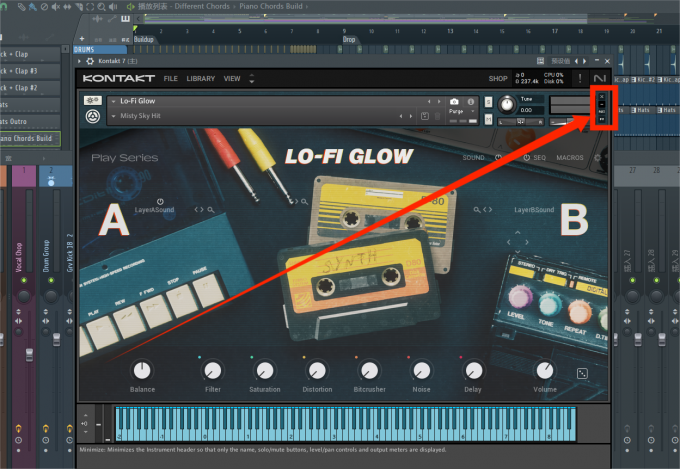Screen dimensions: 680x469
Task: Toggle mixer track 1 green enable LED
Action: click(x=24, y=280)
